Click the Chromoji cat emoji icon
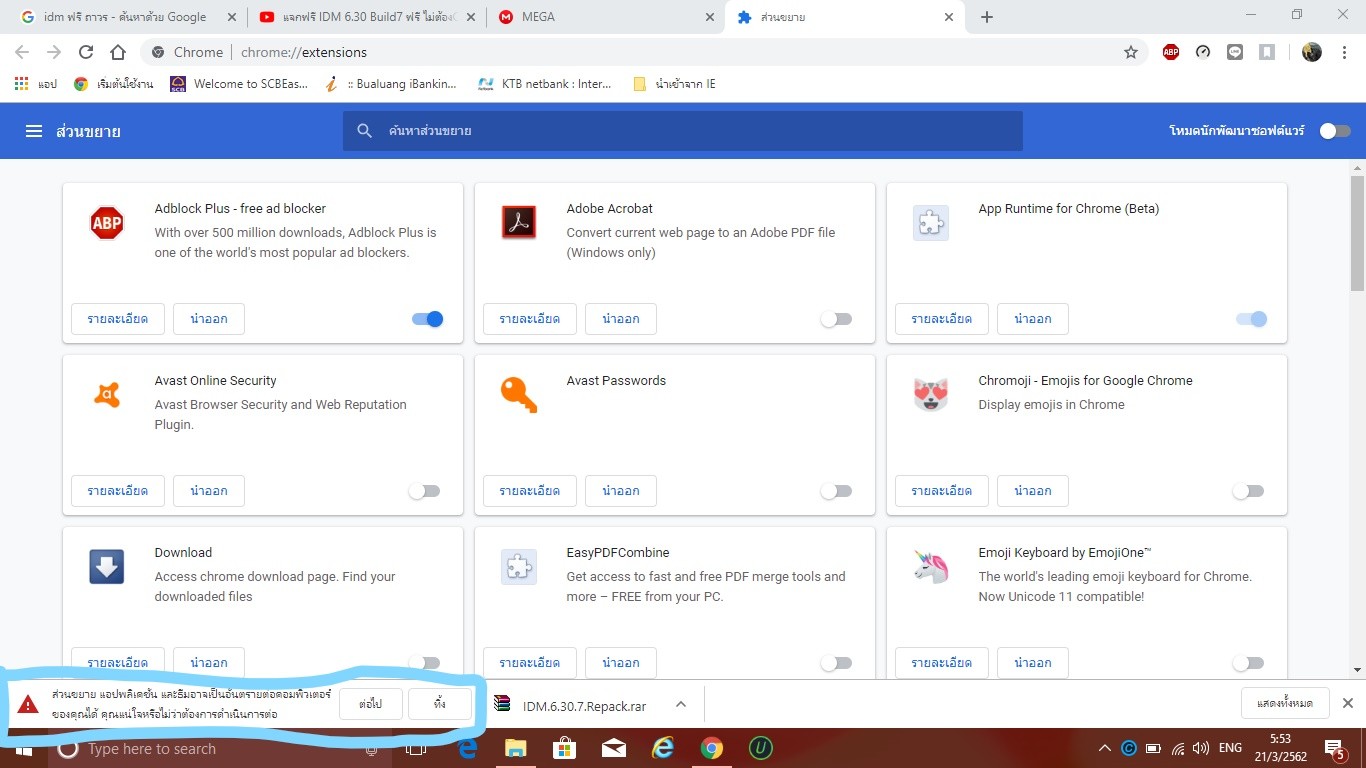The width and height of the screenshot is (1366, 768). click(931, 395)
